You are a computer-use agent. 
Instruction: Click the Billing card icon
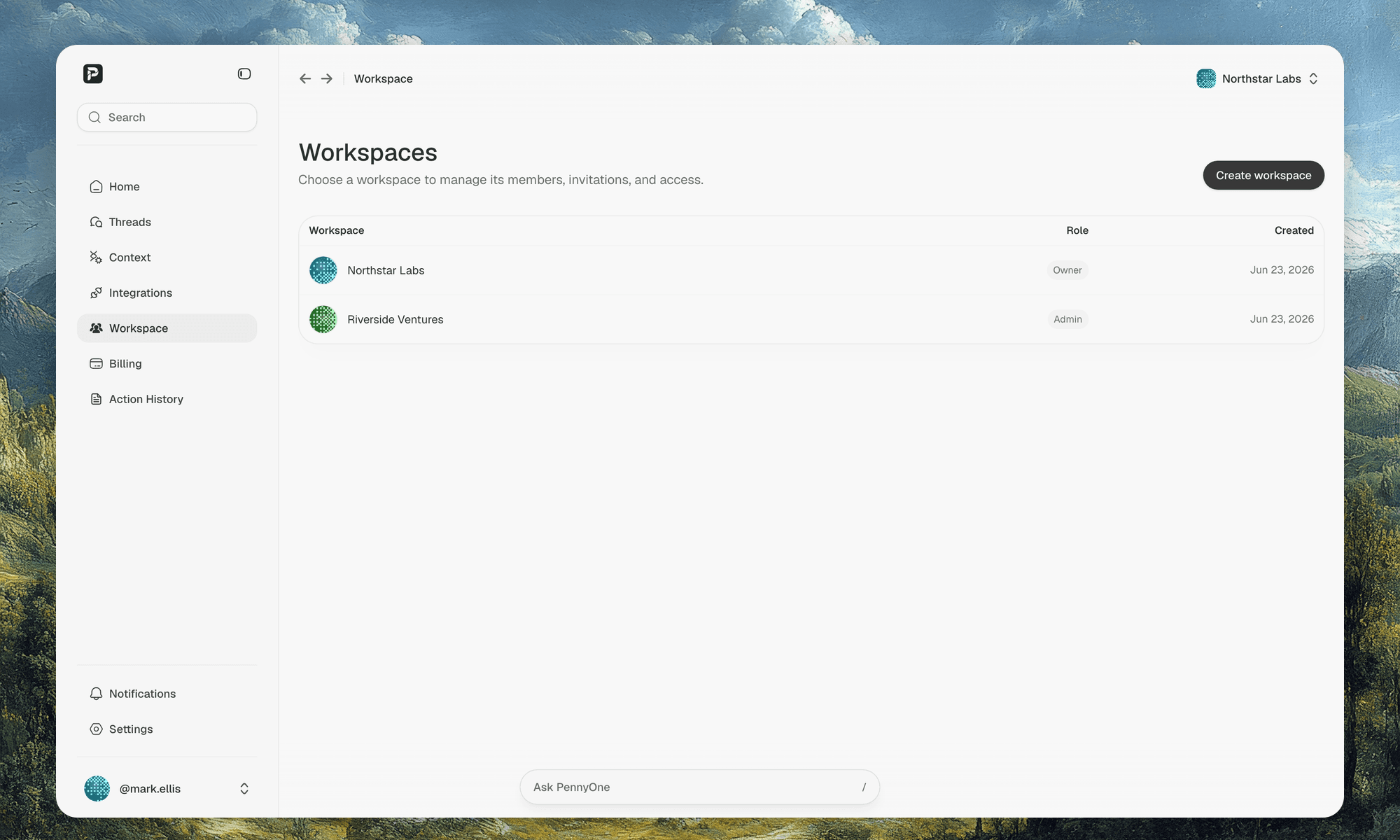pyautogui.click(x=96, y=364)
